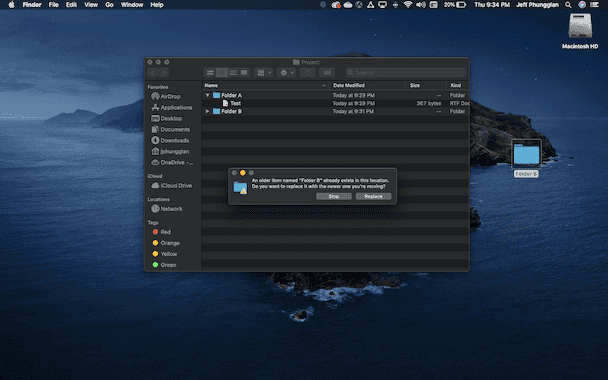Viewport: 608px width, 380px height.
Task: Go back with the Finder back arrow
Action: click(153, 73)
